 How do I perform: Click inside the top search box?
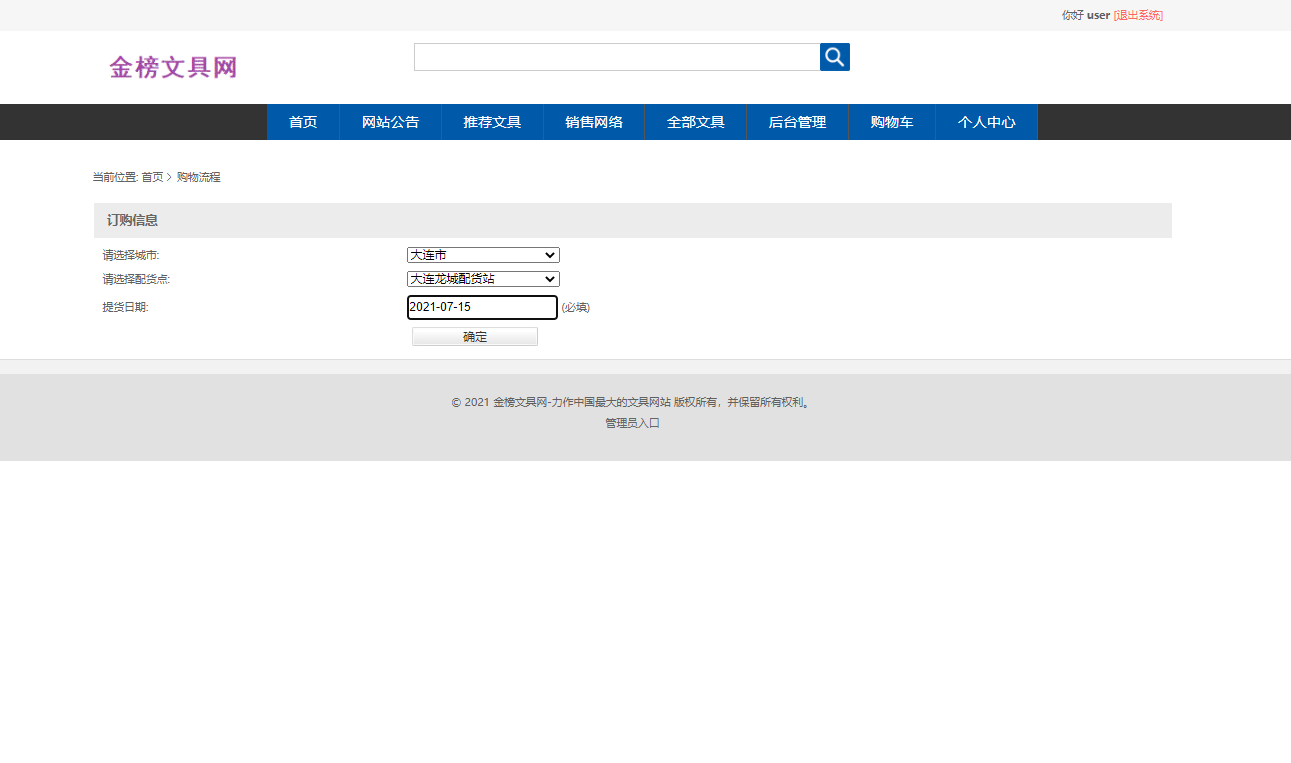pyautogui.click(x=616, y=57)
